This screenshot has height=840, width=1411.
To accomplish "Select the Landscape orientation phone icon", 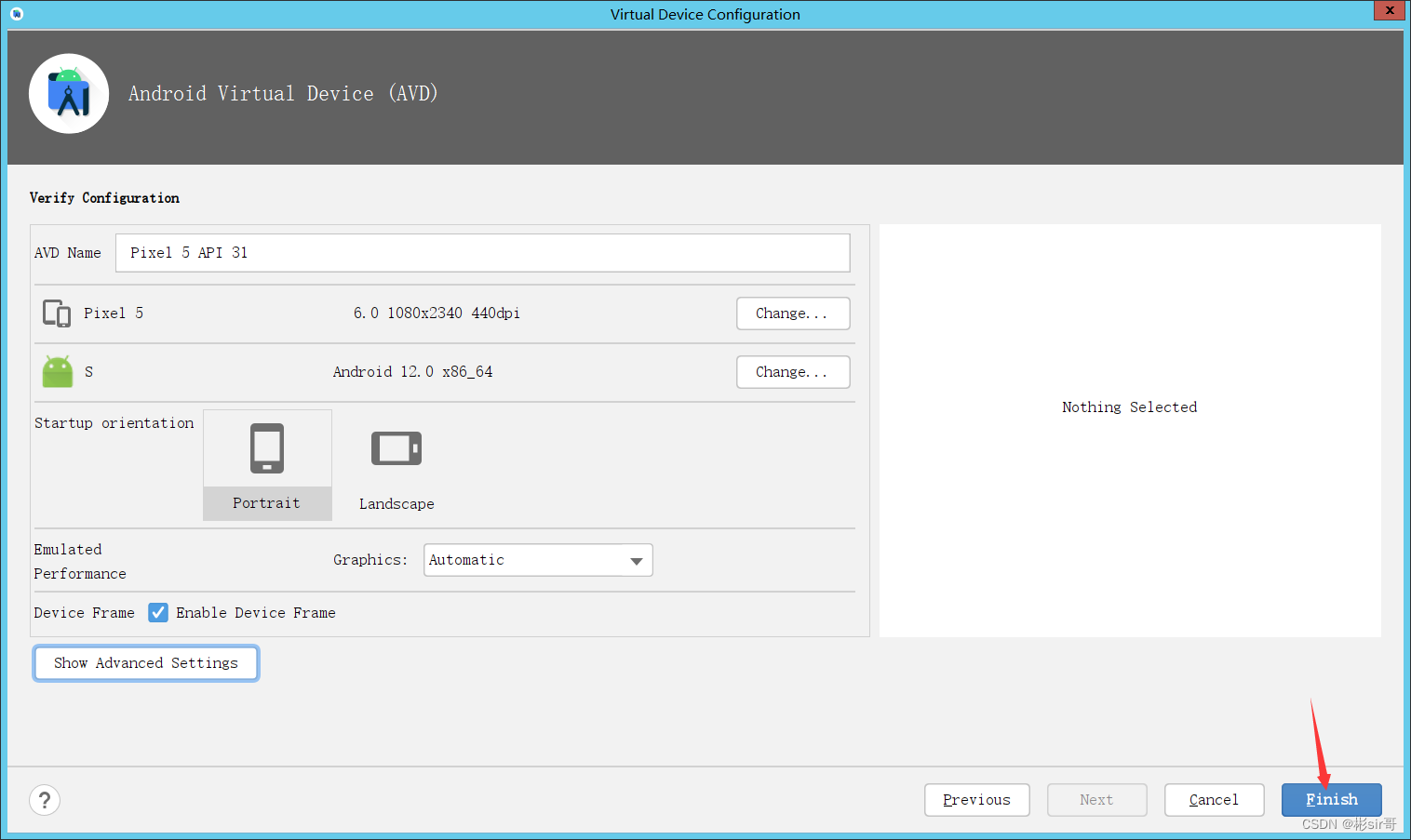I will pyautogui.click(x=396, y=448).
